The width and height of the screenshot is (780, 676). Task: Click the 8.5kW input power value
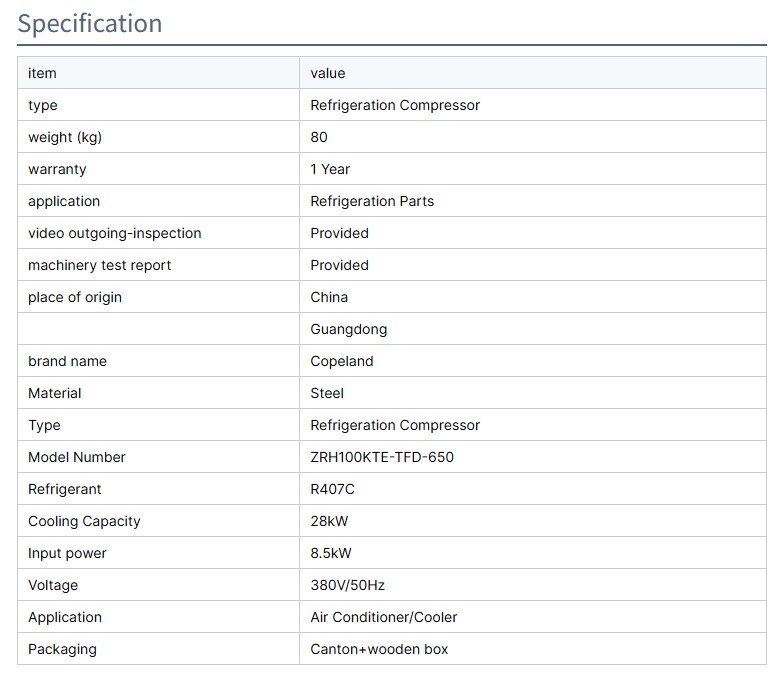click(x=331, y=553)
